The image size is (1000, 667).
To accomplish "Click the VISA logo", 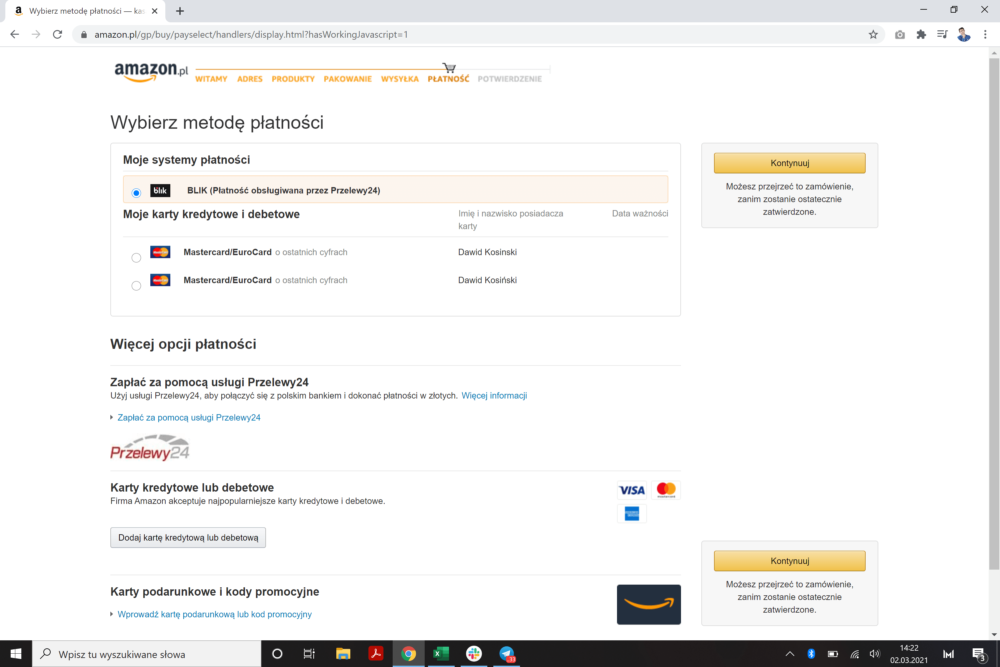I will [631, 490].
